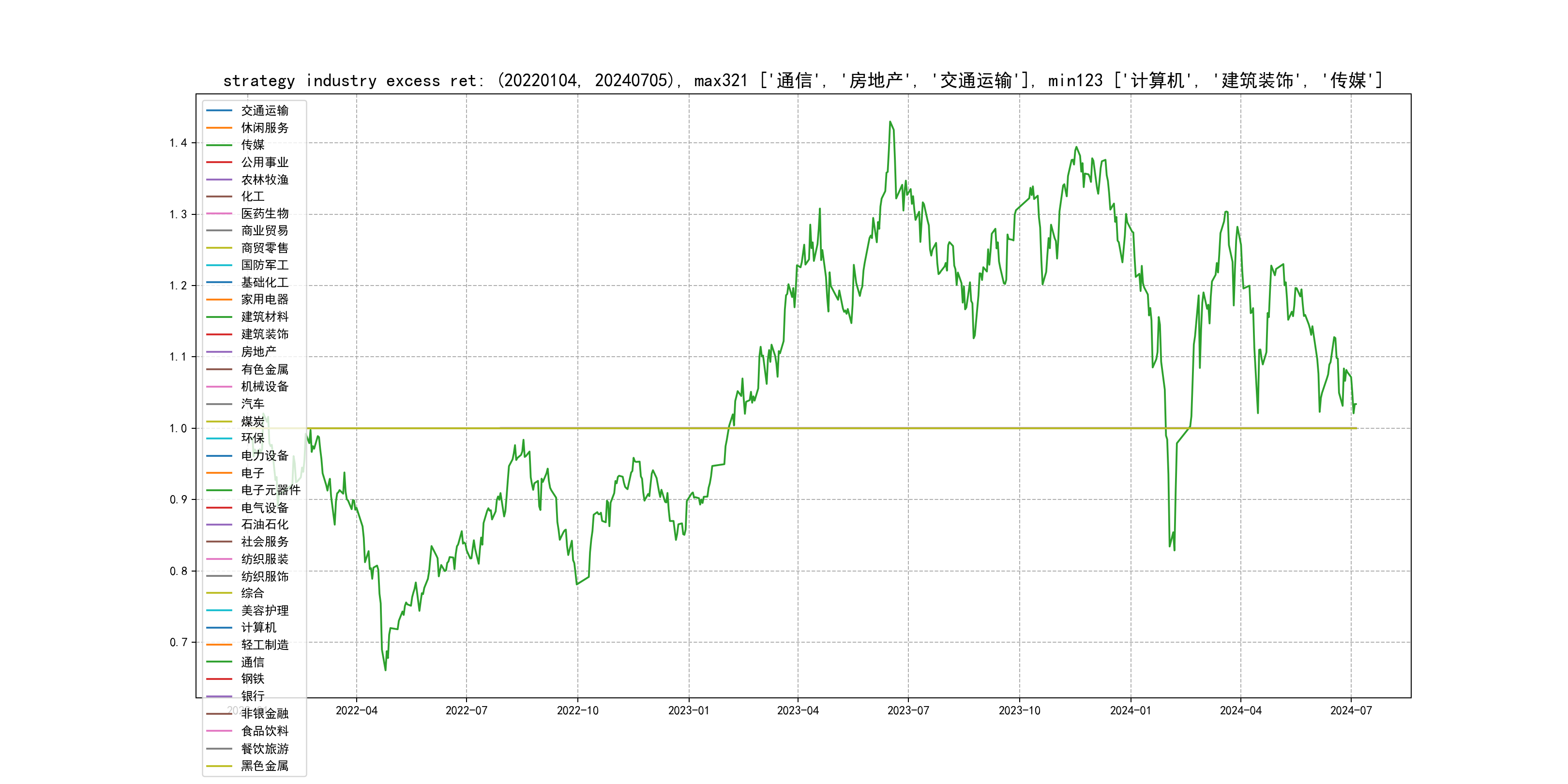Click the 非银金融 legend entry
This screenshot has height=784, width=1568.
pos(264,713)
